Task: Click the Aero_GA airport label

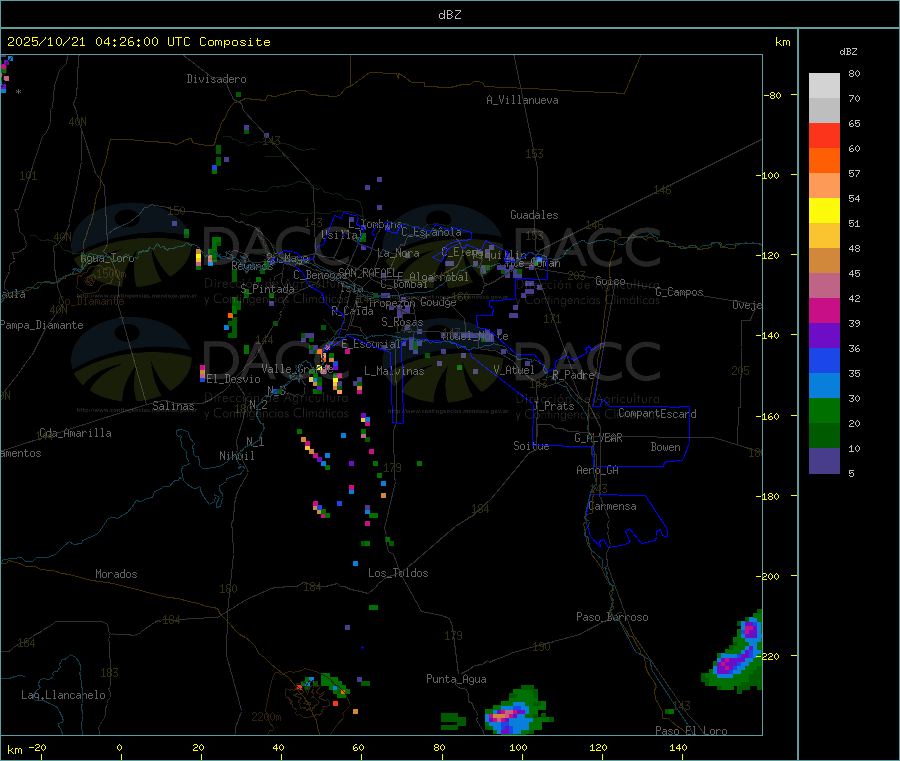Action: (x=598, y=470)
